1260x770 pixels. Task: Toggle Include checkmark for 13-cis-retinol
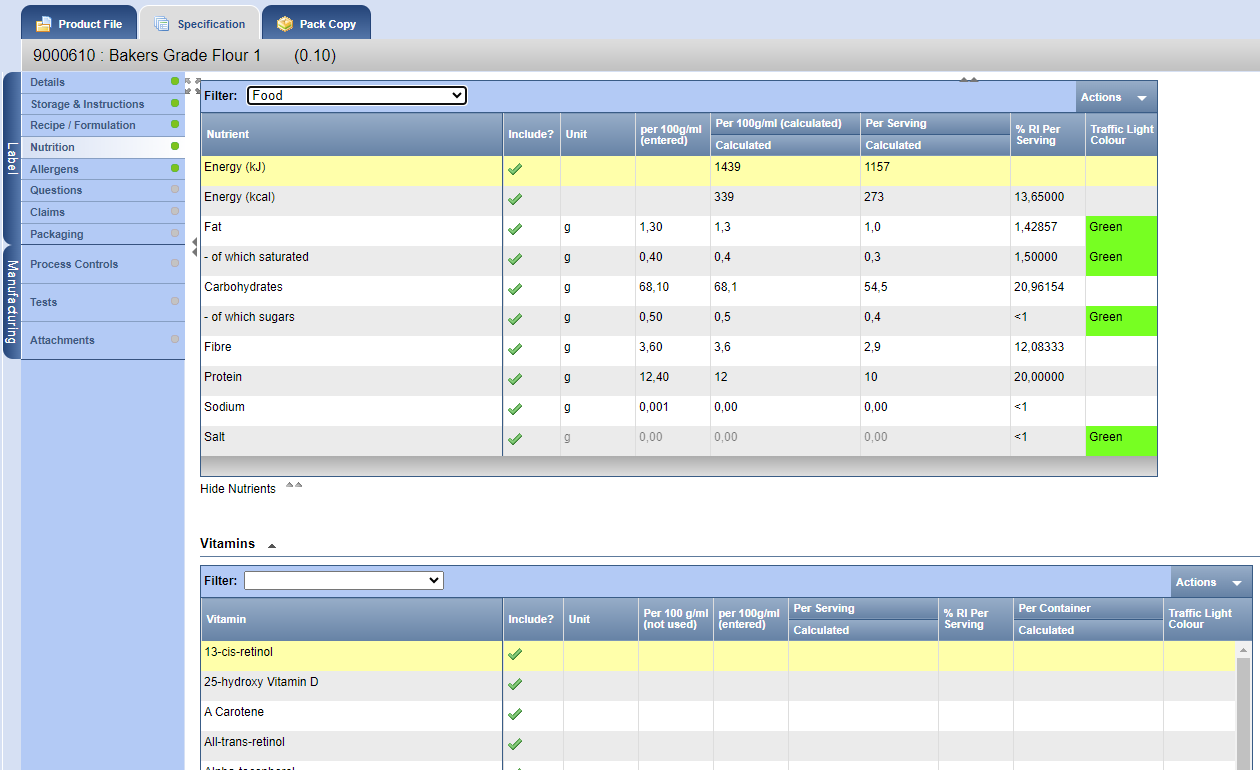[x=515, y=654]
